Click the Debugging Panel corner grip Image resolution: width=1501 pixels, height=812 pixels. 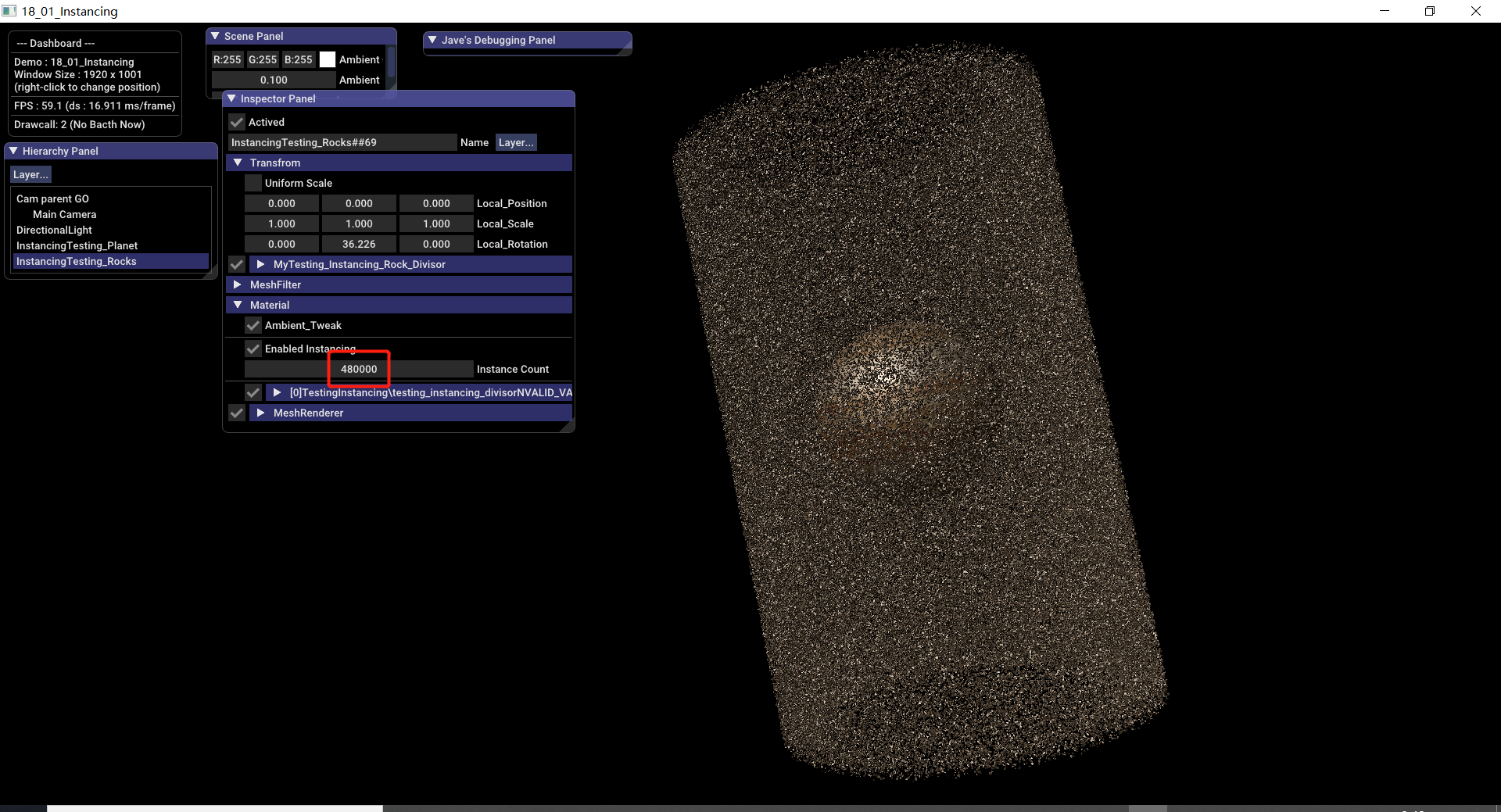[x=626, y=50]
